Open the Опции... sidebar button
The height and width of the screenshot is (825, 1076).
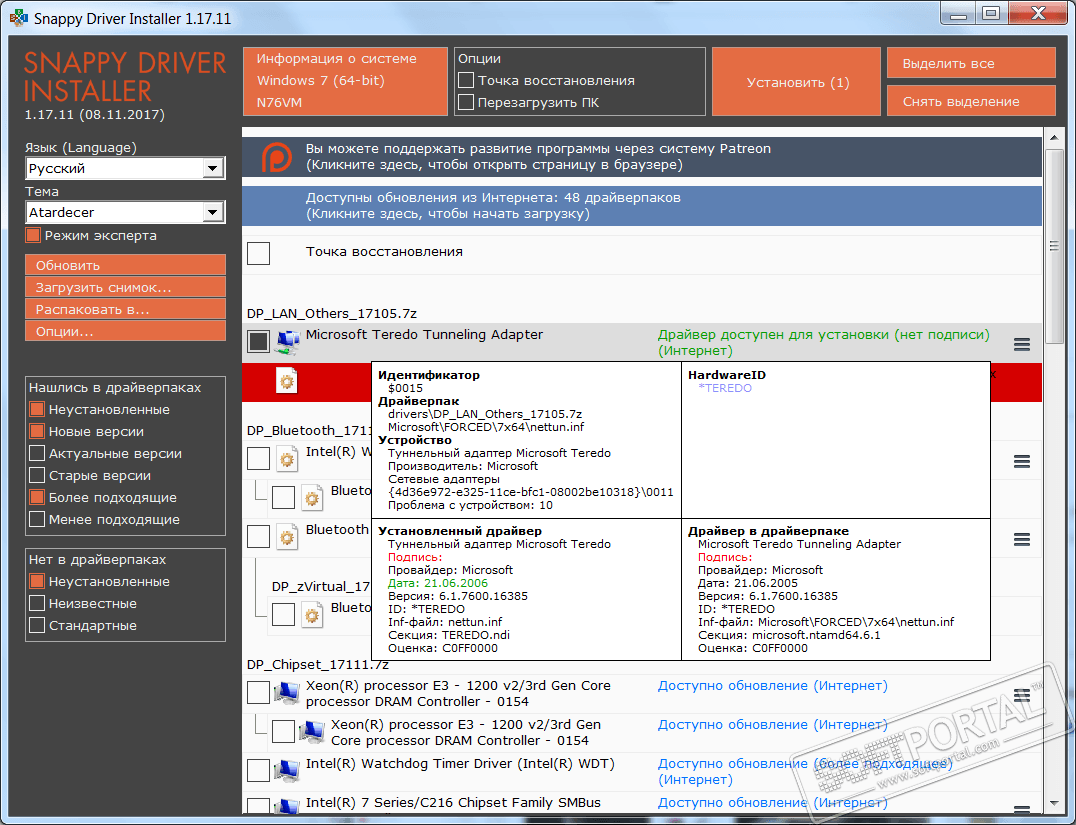tap(126, 331)
